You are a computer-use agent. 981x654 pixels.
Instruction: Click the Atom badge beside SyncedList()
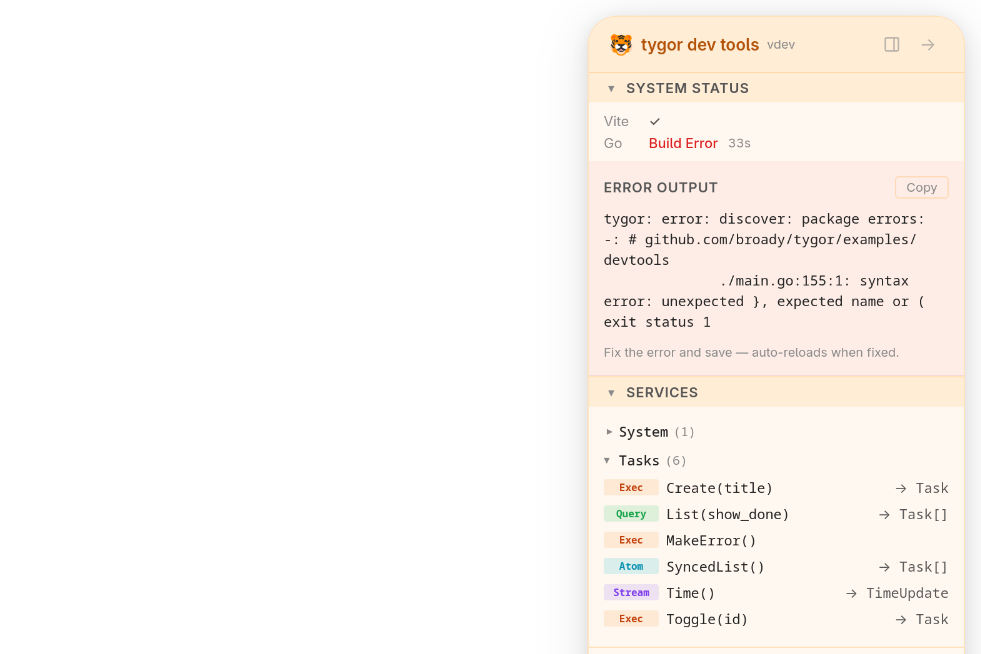click(x=631, y=566)
